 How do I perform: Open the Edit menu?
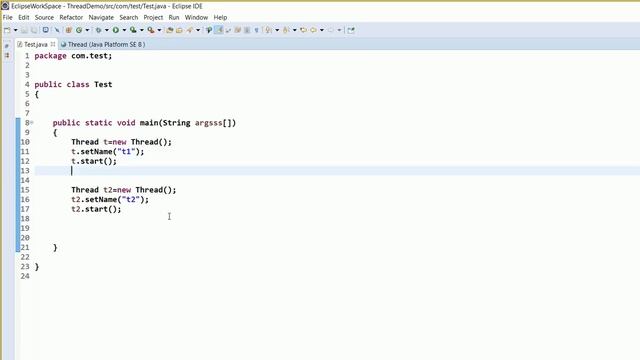coord(24,18)
